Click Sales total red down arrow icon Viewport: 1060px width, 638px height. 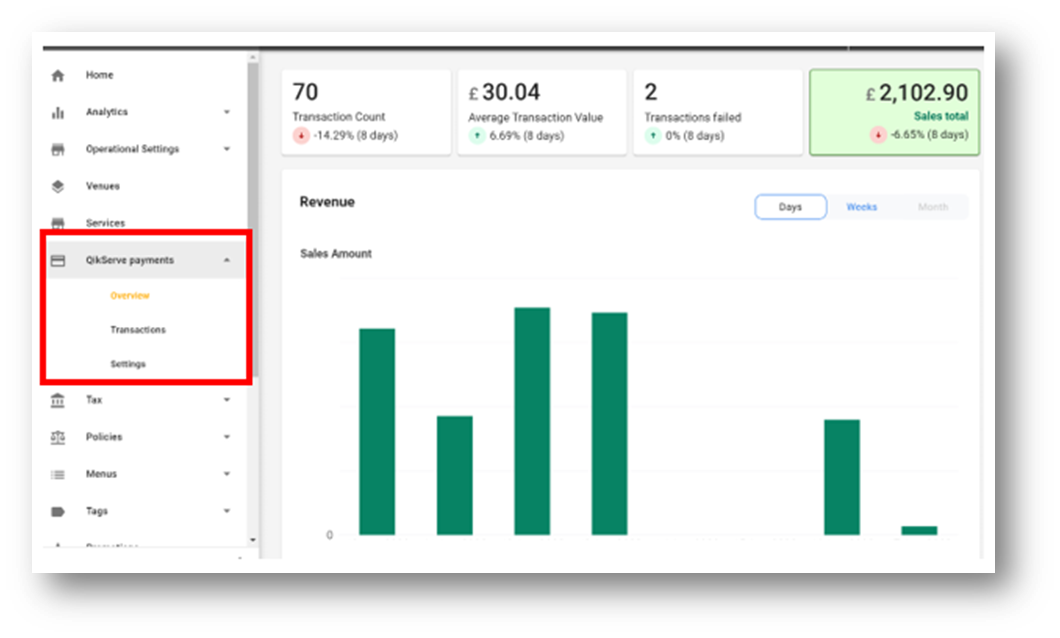(877, 134)
